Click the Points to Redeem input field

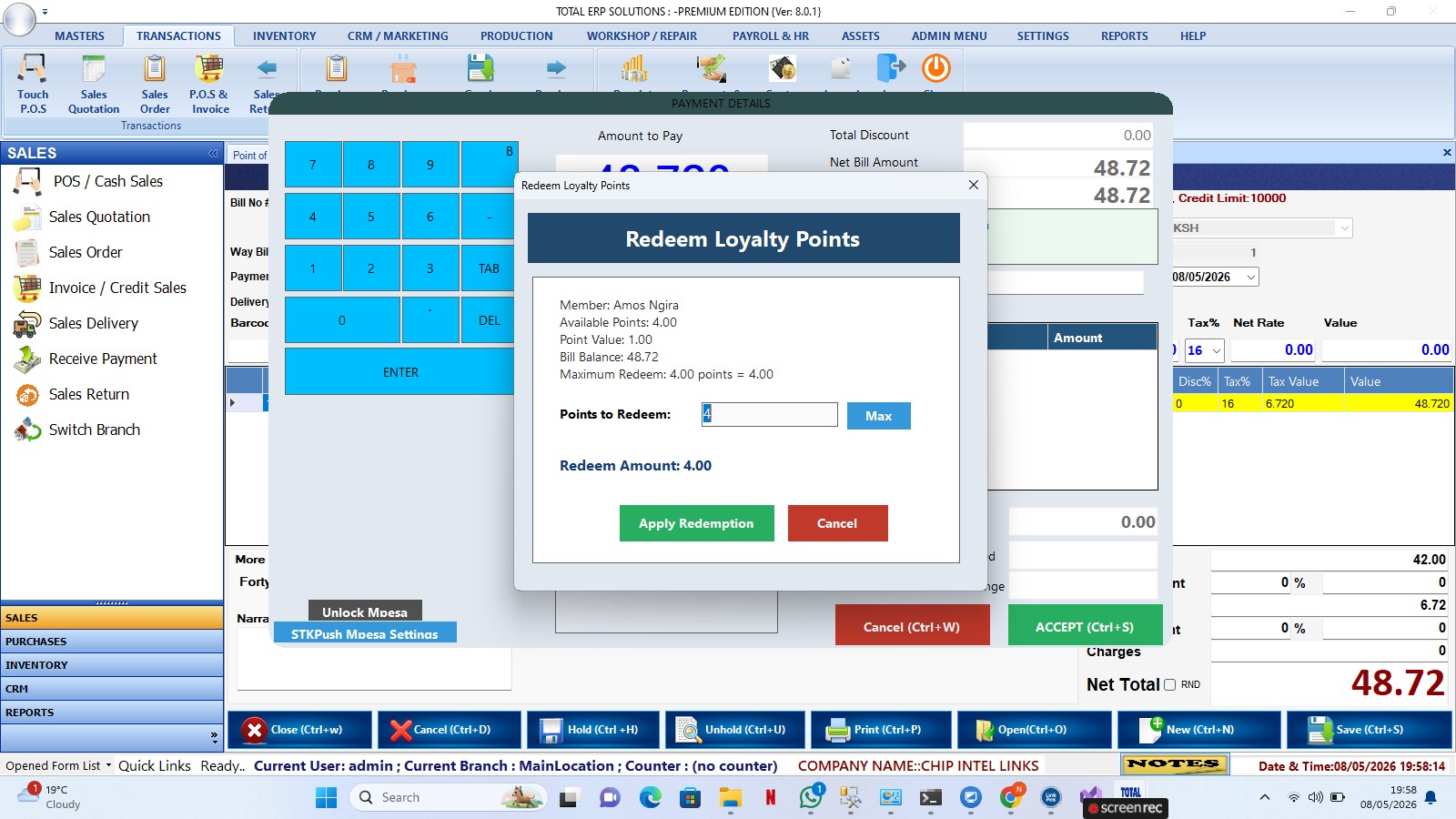[x=769, y=415]
